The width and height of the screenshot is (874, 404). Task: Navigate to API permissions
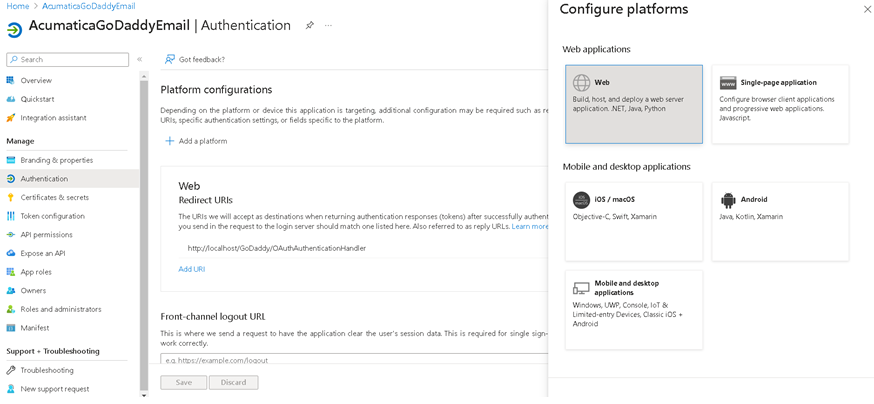46,235
